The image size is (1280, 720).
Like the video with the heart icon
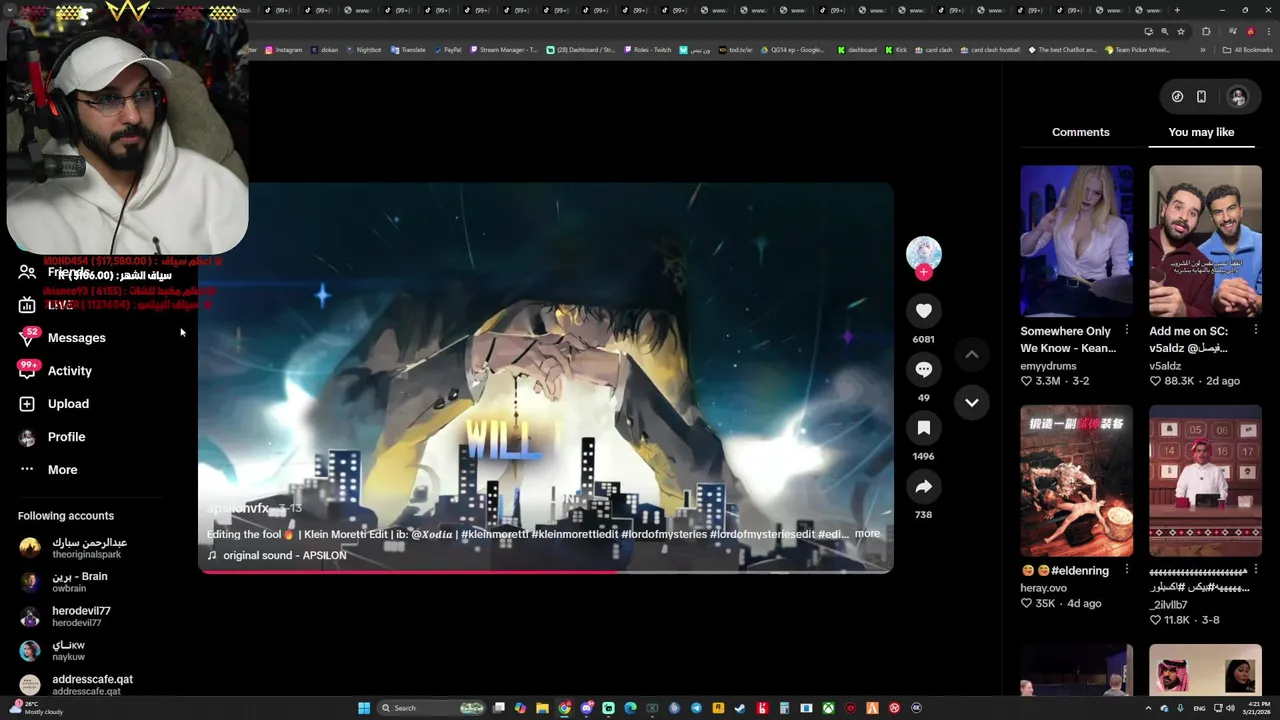coord(923,311)
